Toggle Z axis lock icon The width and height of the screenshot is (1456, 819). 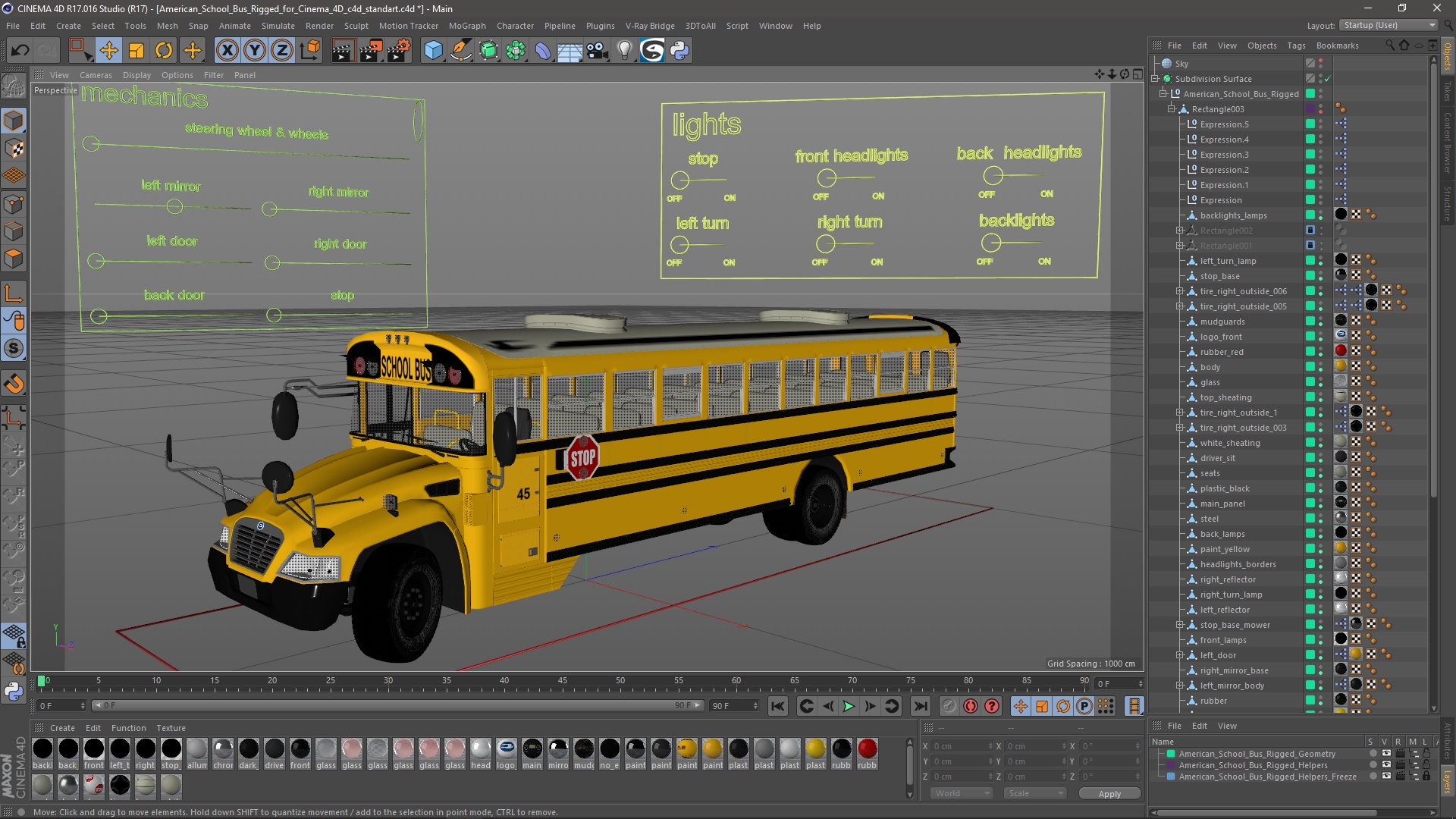tap(282, 51)
